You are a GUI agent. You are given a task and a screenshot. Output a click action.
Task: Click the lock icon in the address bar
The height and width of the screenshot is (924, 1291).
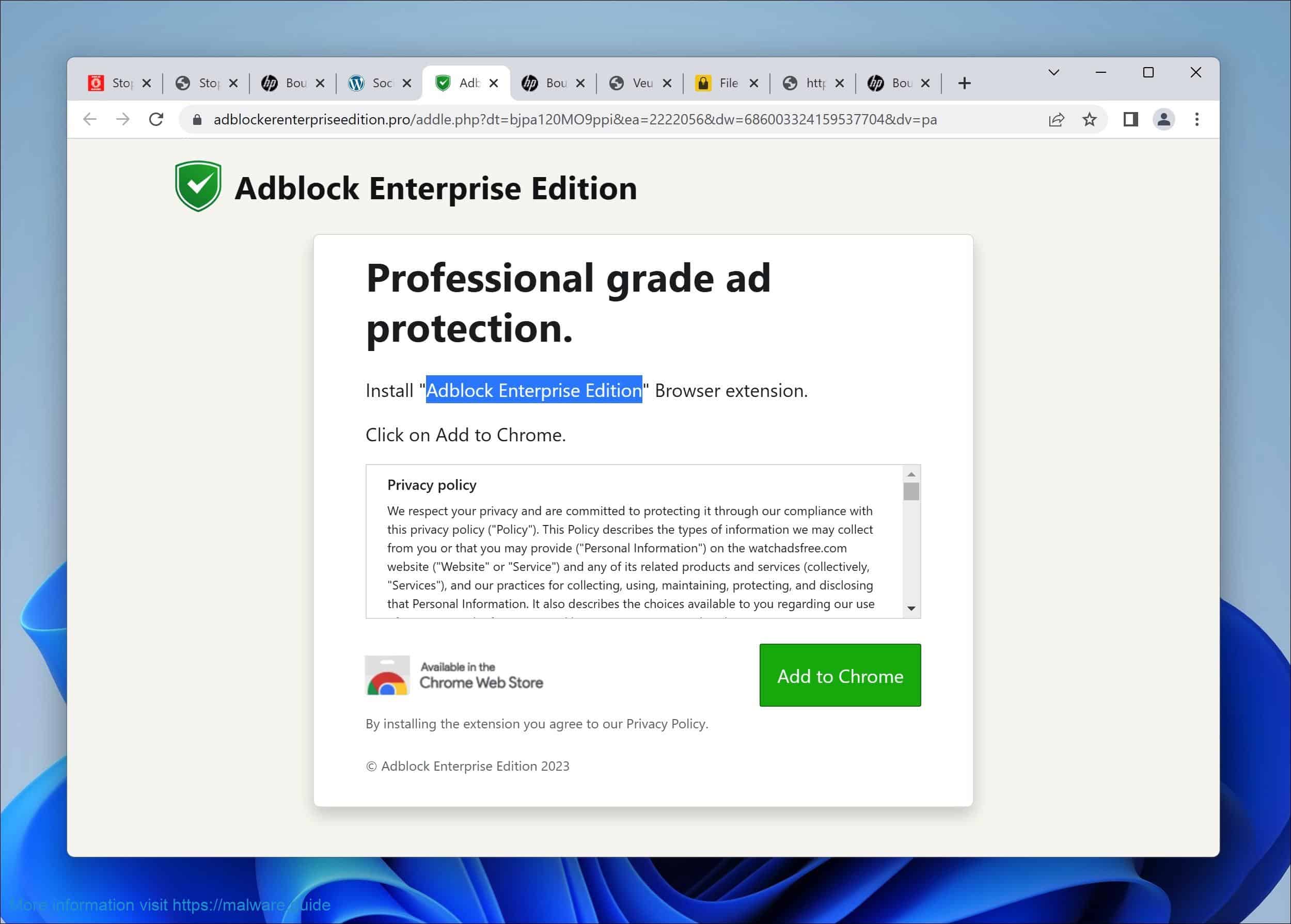[x=196, y=119]
